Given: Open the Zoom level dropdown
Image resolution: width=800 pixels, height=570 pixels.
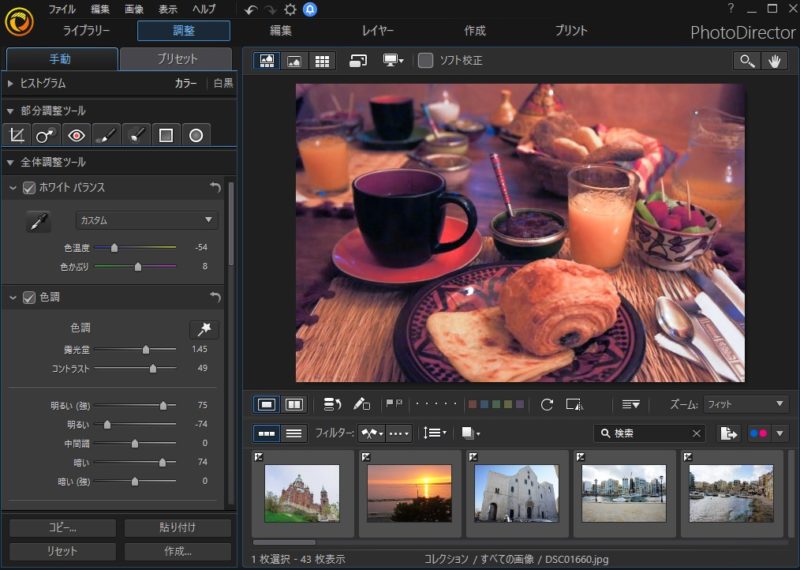Looking at the screenshot, I should [x=745, y=404].
